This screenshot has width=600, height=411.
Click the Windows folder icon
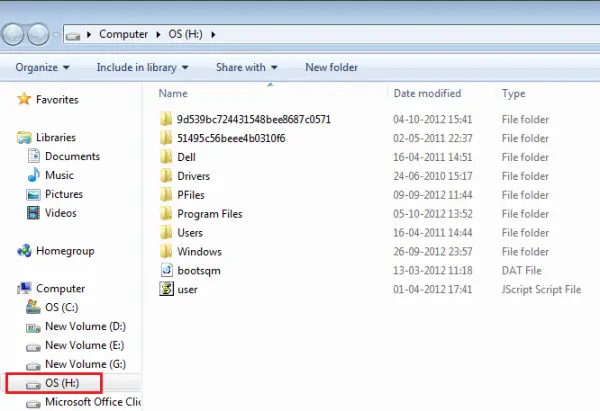tap(166, 251)
